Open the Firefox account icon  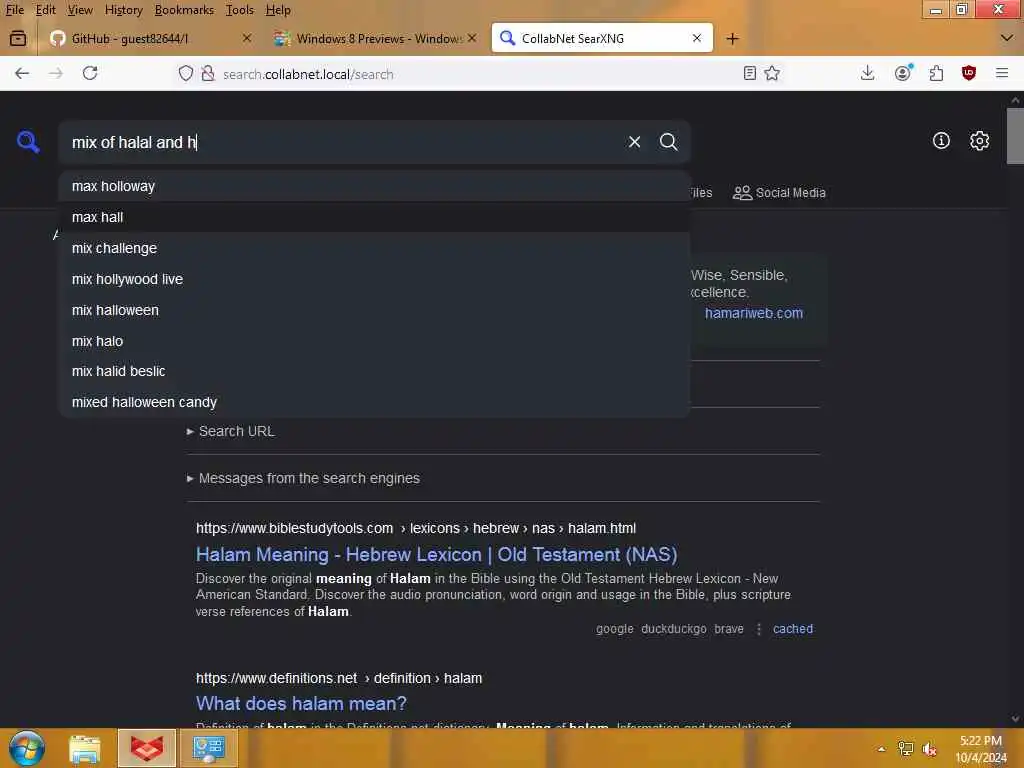[903, 73]
